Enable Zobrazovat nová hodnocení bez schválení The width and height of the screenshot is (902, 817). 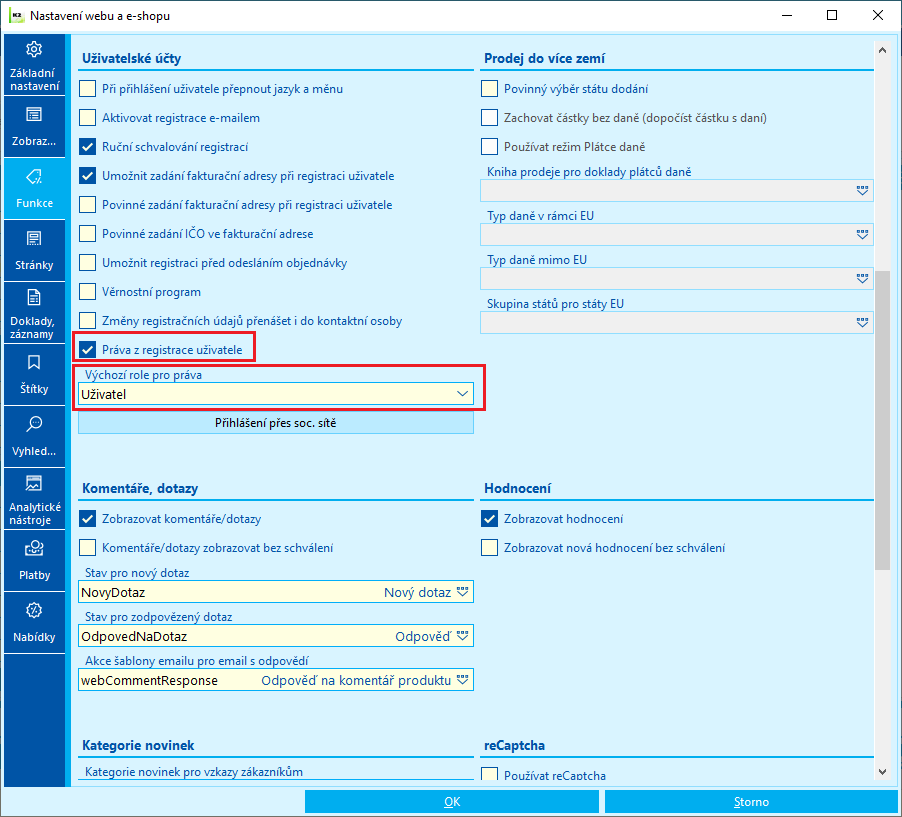click(490, 548)
